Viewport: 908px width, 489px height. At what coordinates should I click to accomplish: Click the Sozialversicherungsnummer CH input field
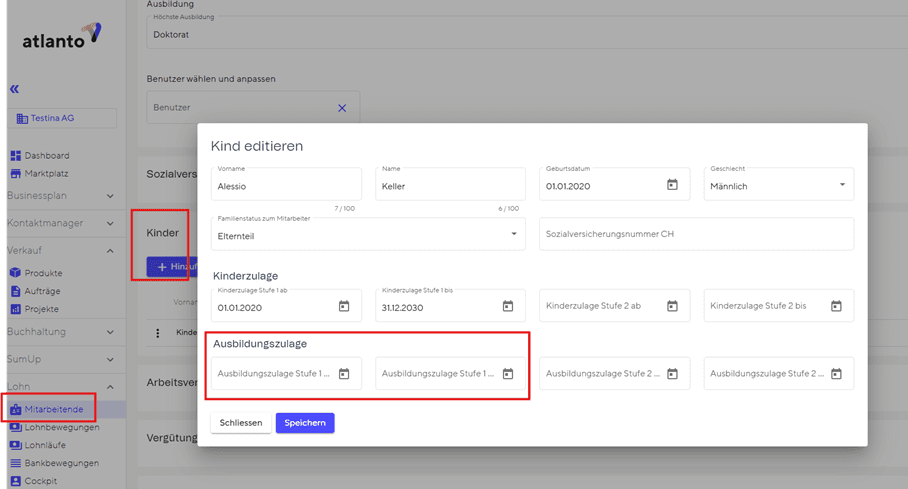[x=696, y=234]
